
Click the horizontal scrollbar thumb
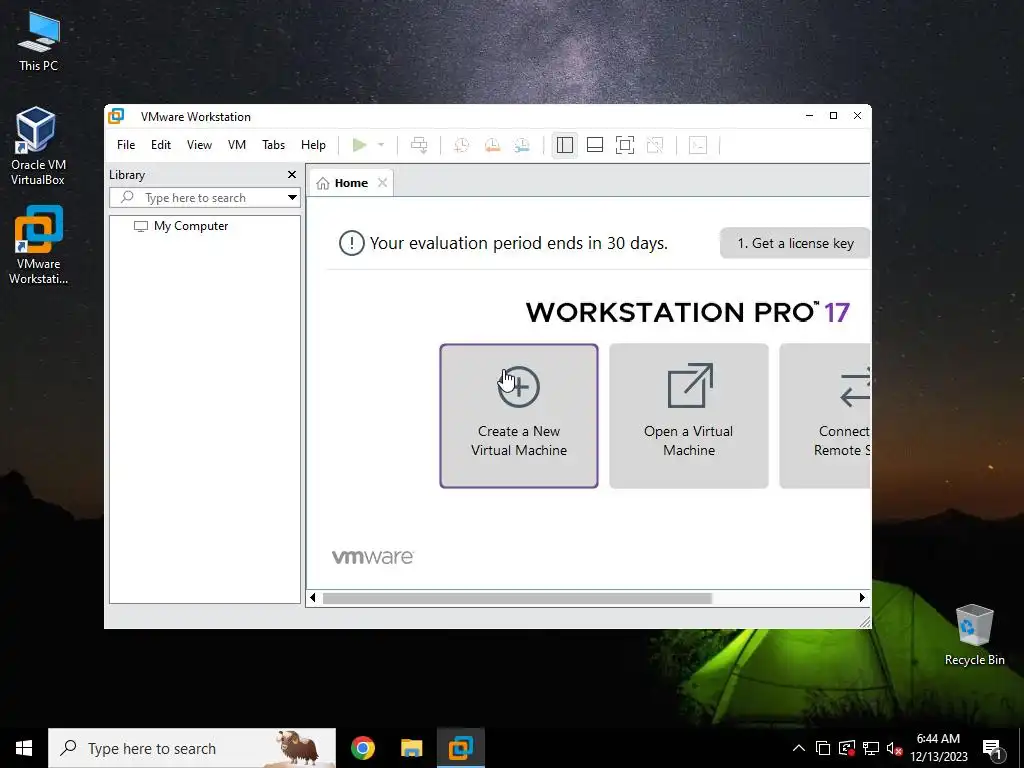click(517, 598)
